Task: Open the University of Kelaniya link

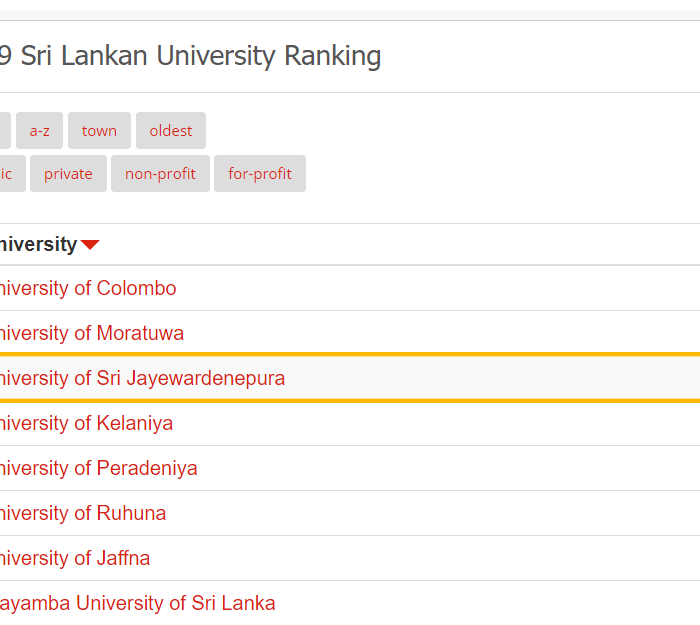Action: click(x=85, y=423)
